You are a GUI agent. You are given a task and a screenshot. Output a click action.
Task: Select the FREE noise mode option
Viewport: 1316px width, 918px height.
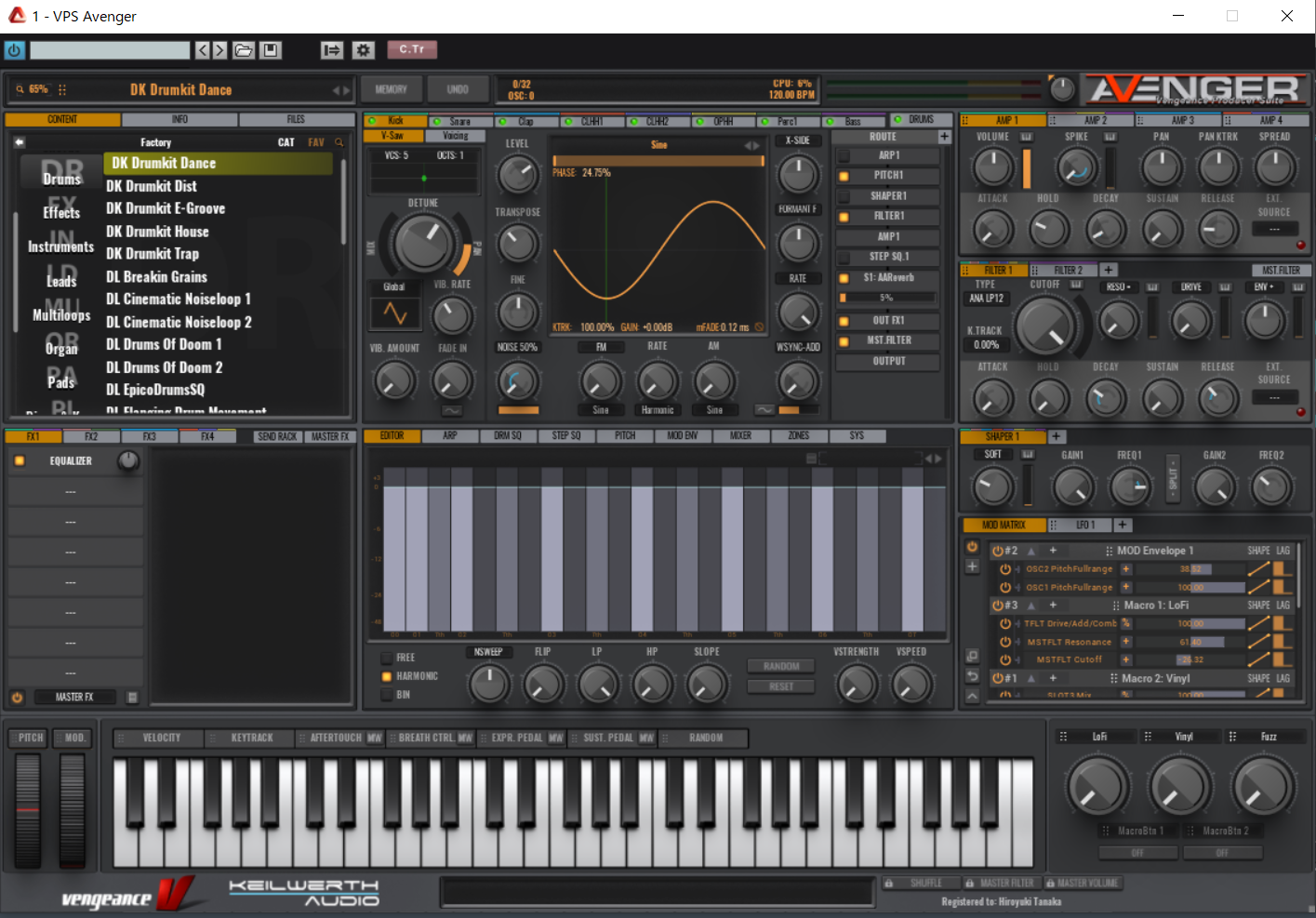point(387,658)
